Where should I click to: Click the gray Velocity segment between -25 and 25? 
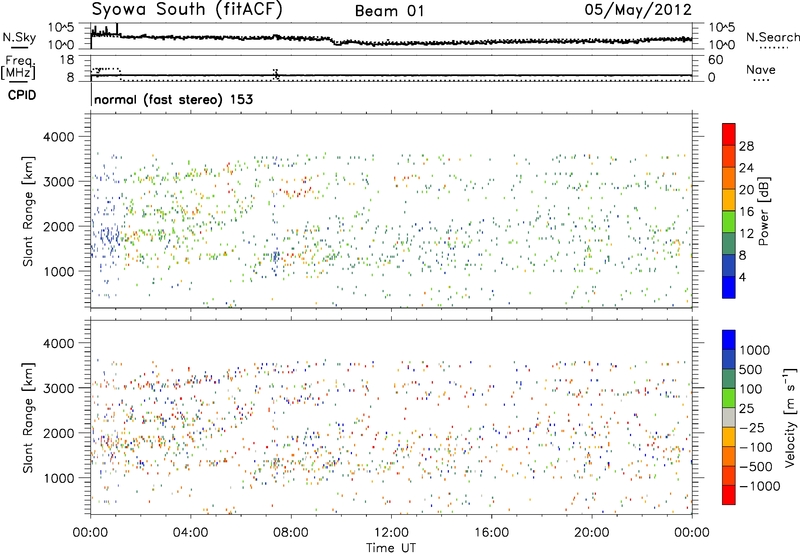(x=729, y=417)
